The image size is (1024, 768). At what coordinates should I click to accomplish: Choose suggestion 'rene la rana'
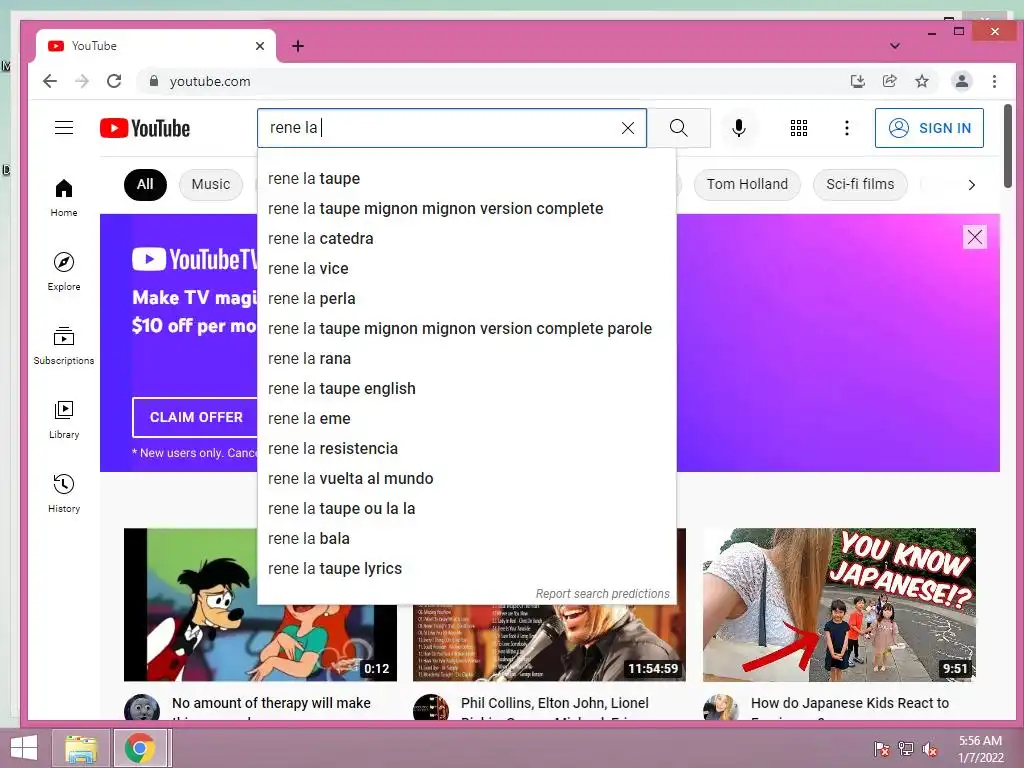tap(467, 359)
